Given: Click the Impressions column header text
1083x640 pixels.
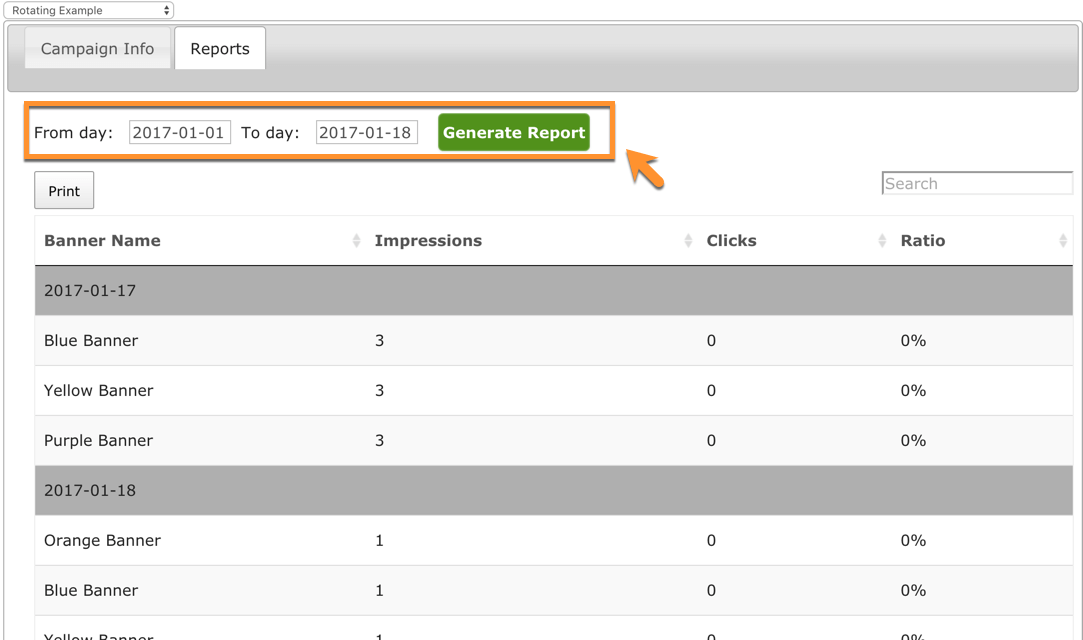Looking at the screenshot, I should (x=428, y=241).
